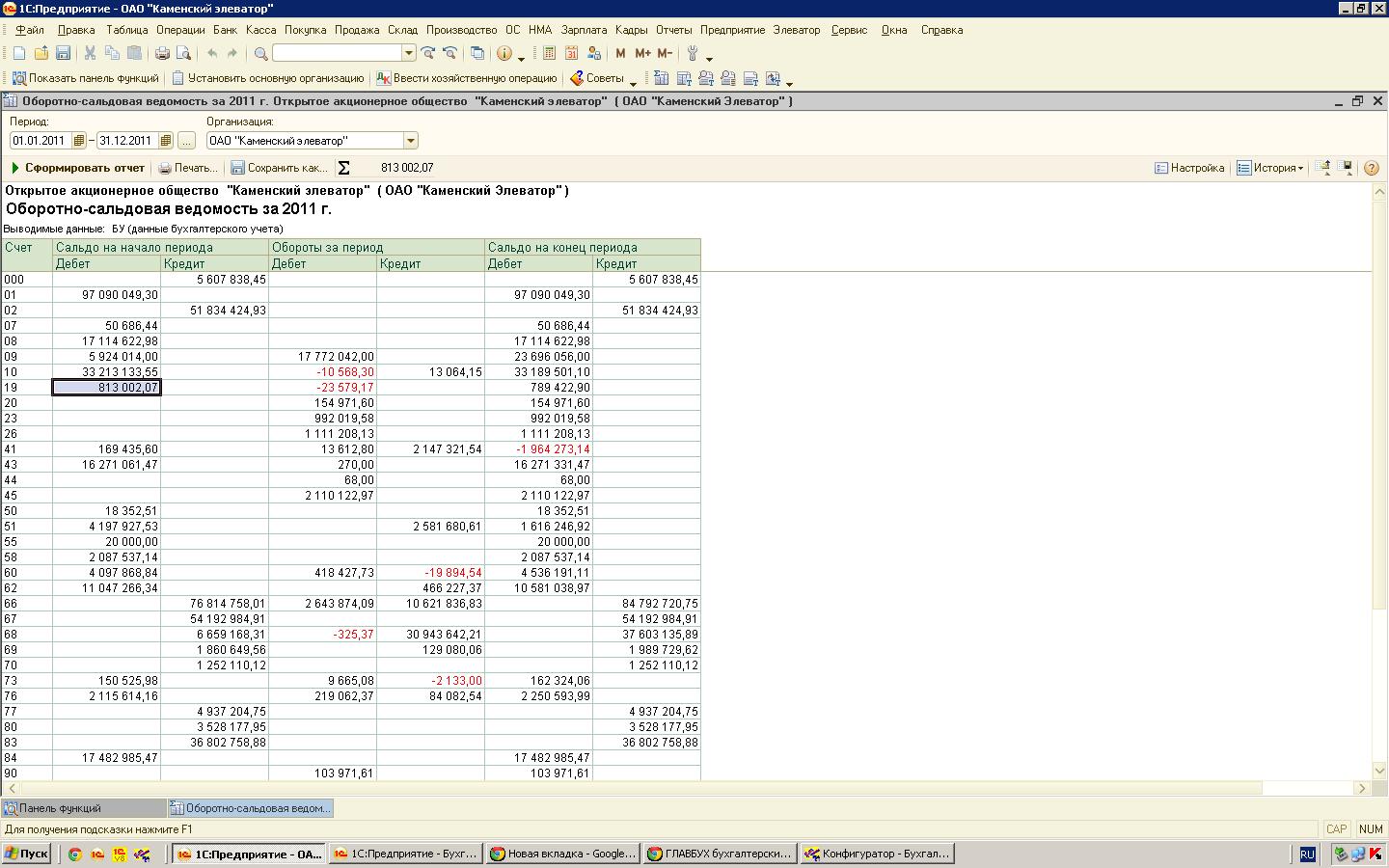Open the help question mark icon in report toolbar

1372,168
